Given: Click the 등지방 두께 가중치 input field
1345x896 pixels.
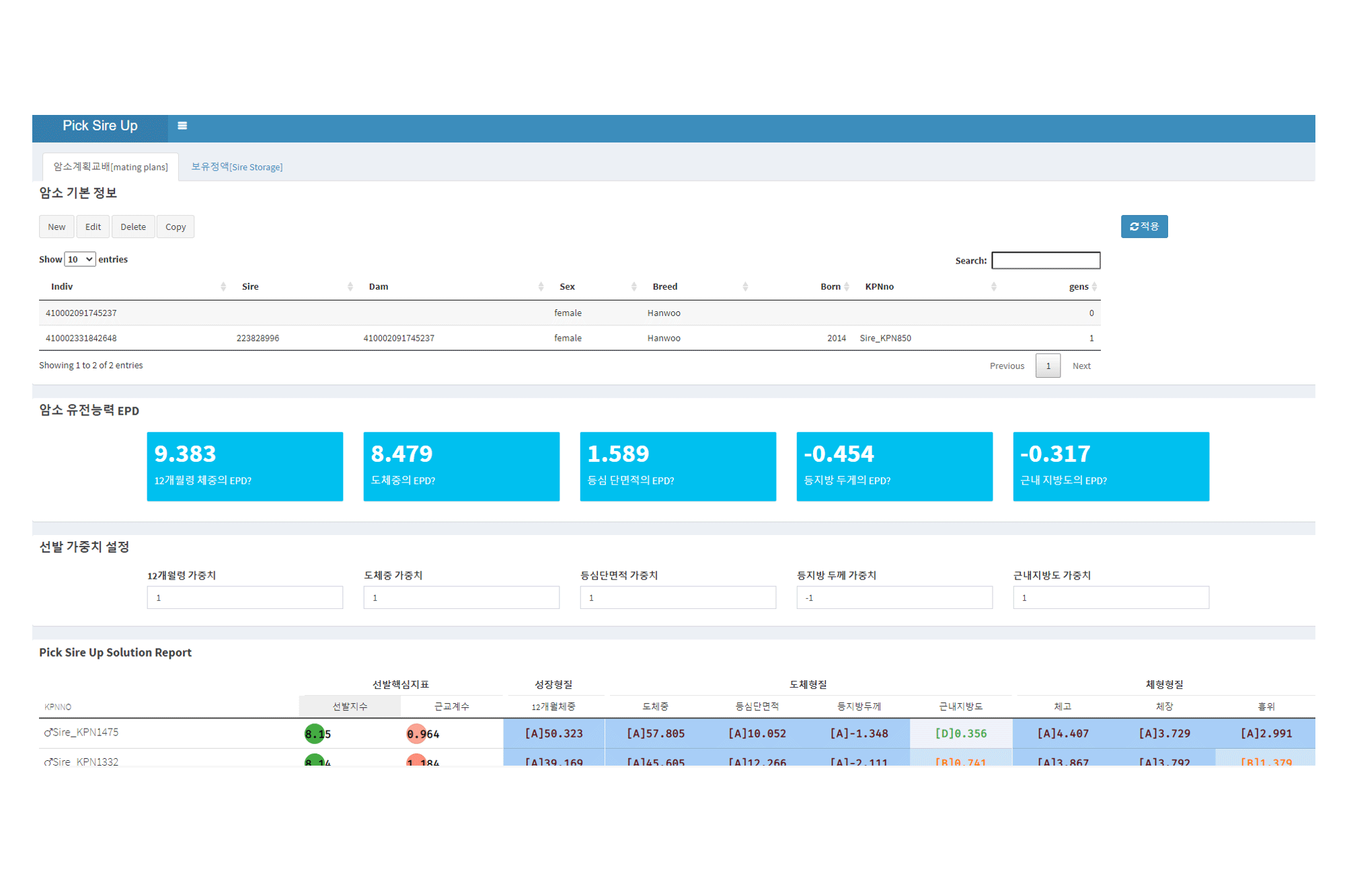Looking at the screenshot, I should (x=894, y=598).
